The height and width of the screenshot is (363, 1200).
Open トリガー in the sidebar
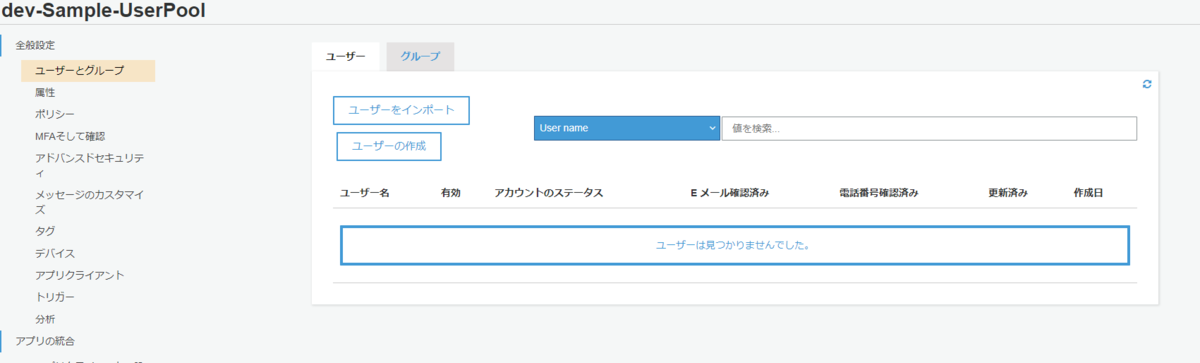(x=55, y=297)
